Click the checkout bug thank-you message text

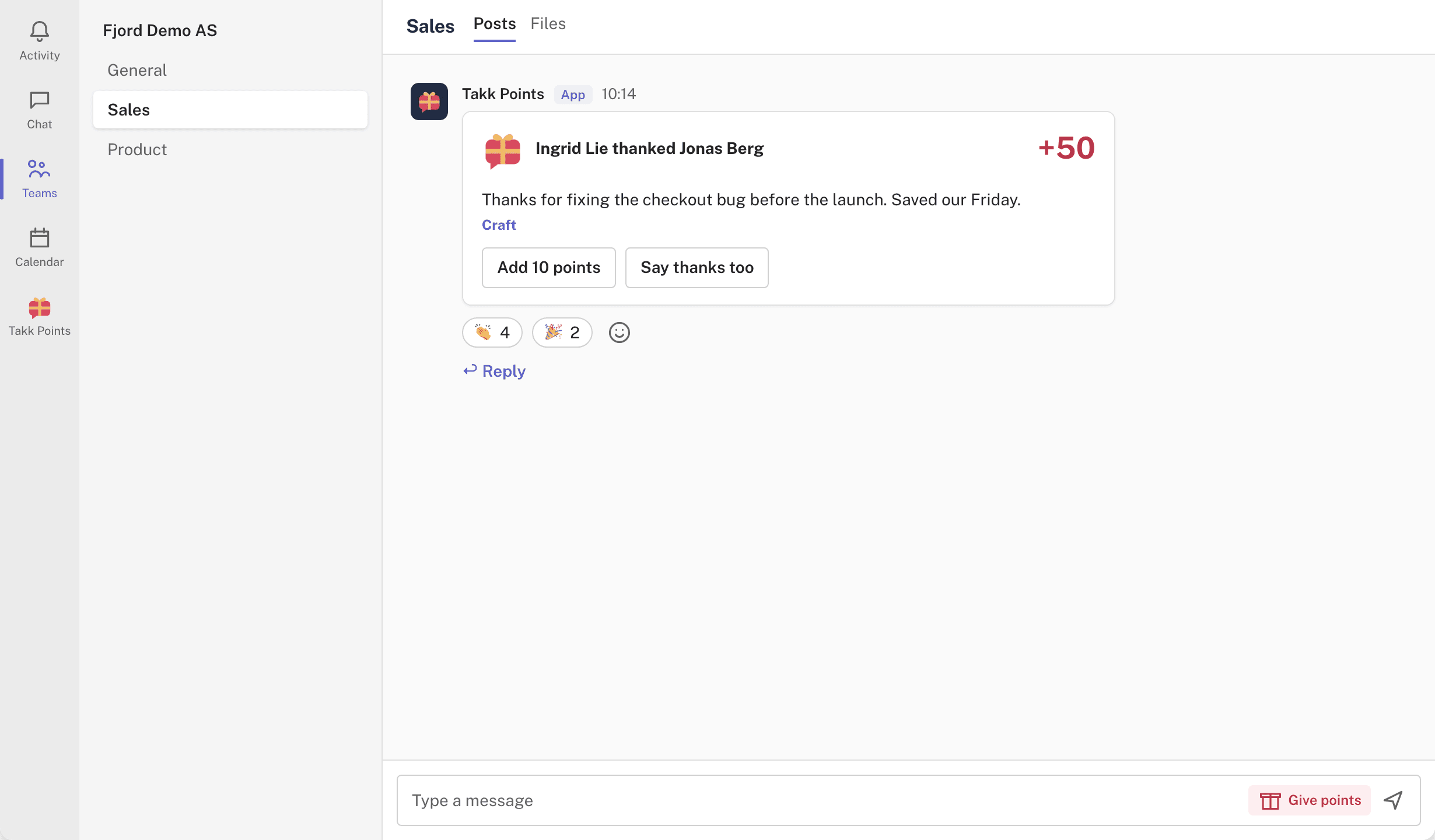pyautogui.click(x=751, y=200)
